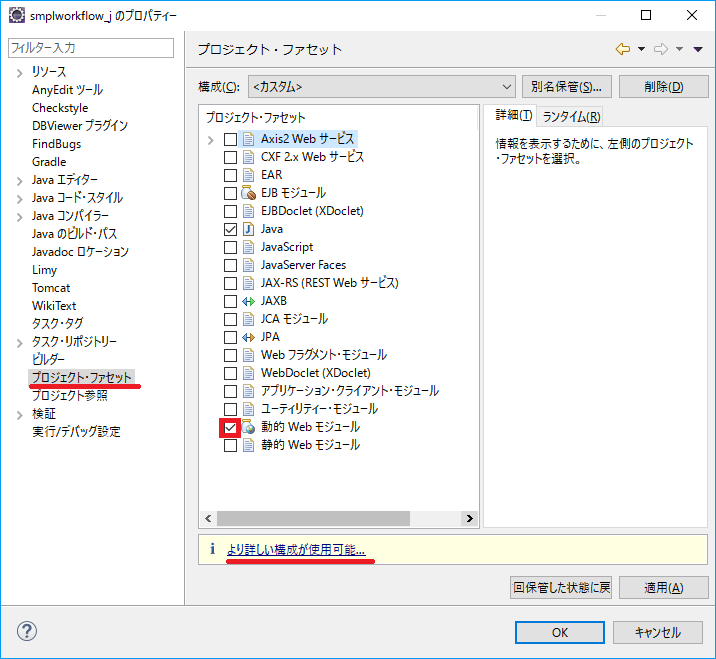Check the CXF 2.x Web サービス checkbox
This screenshot has width=716, height=659.
click(230, 157)
